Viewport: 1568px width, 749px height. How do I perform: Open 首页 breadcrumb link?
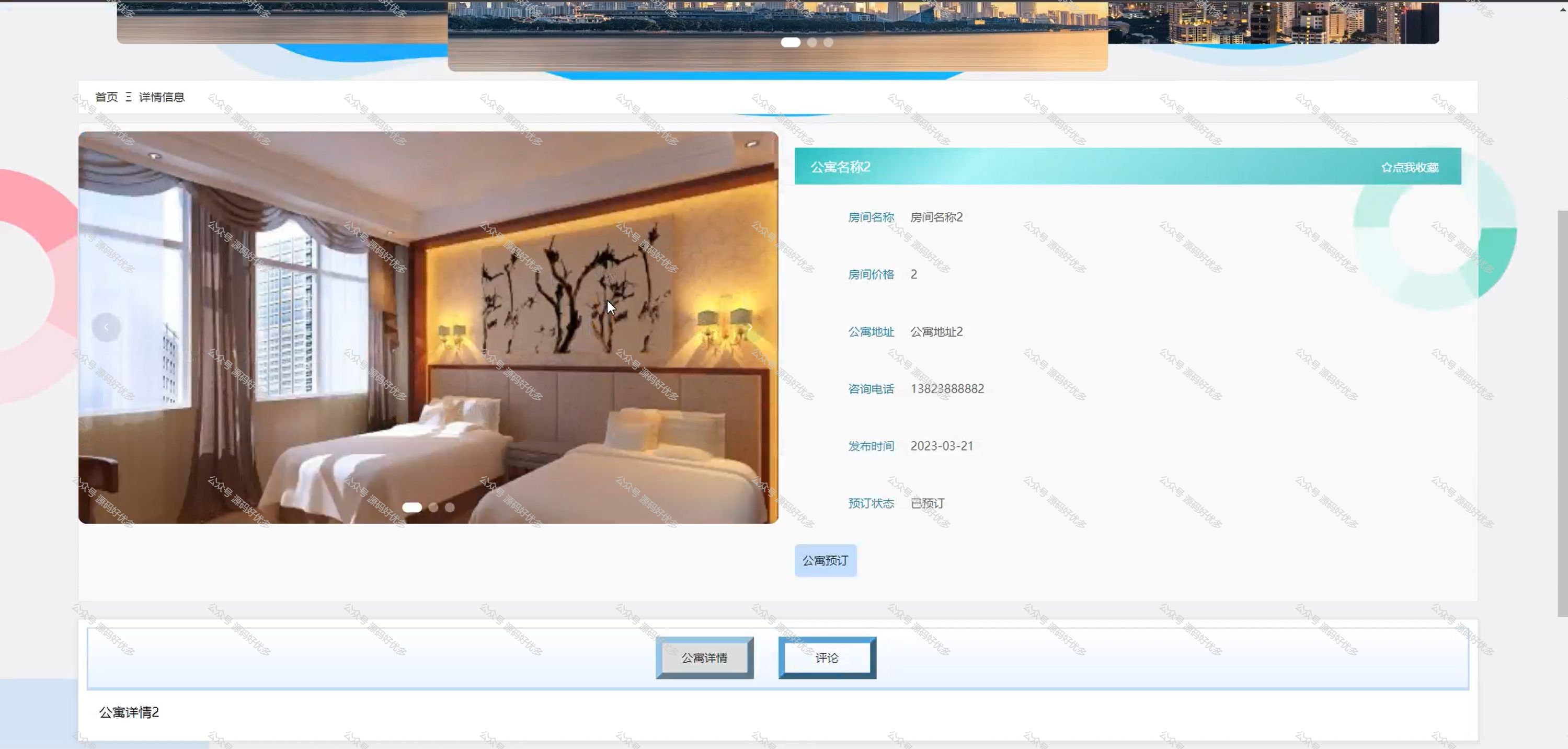coord(107,97)
